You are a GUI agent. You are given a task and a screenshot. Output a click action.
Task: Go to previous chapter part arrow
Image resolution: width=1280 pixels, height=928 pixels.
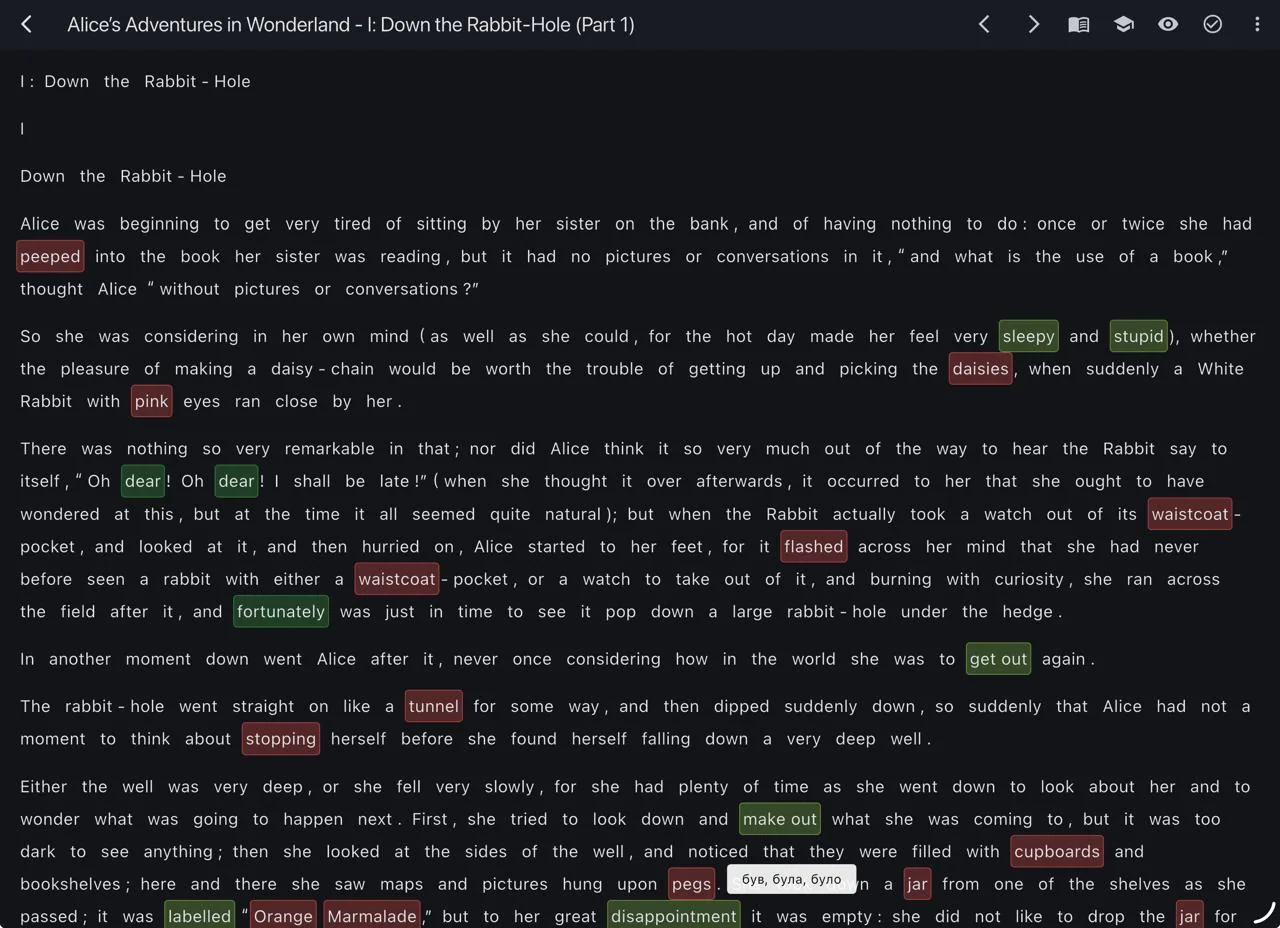click(x=984, y=24)
